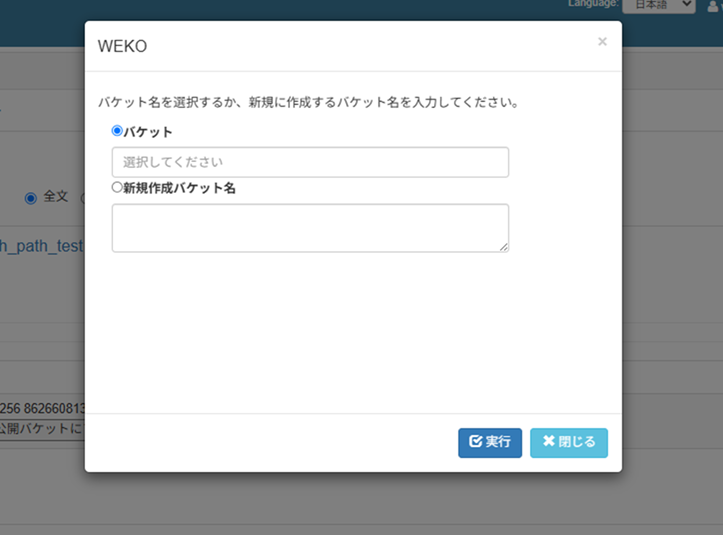
Task: Click the user account icon in the header
Action: coord(712,5)
